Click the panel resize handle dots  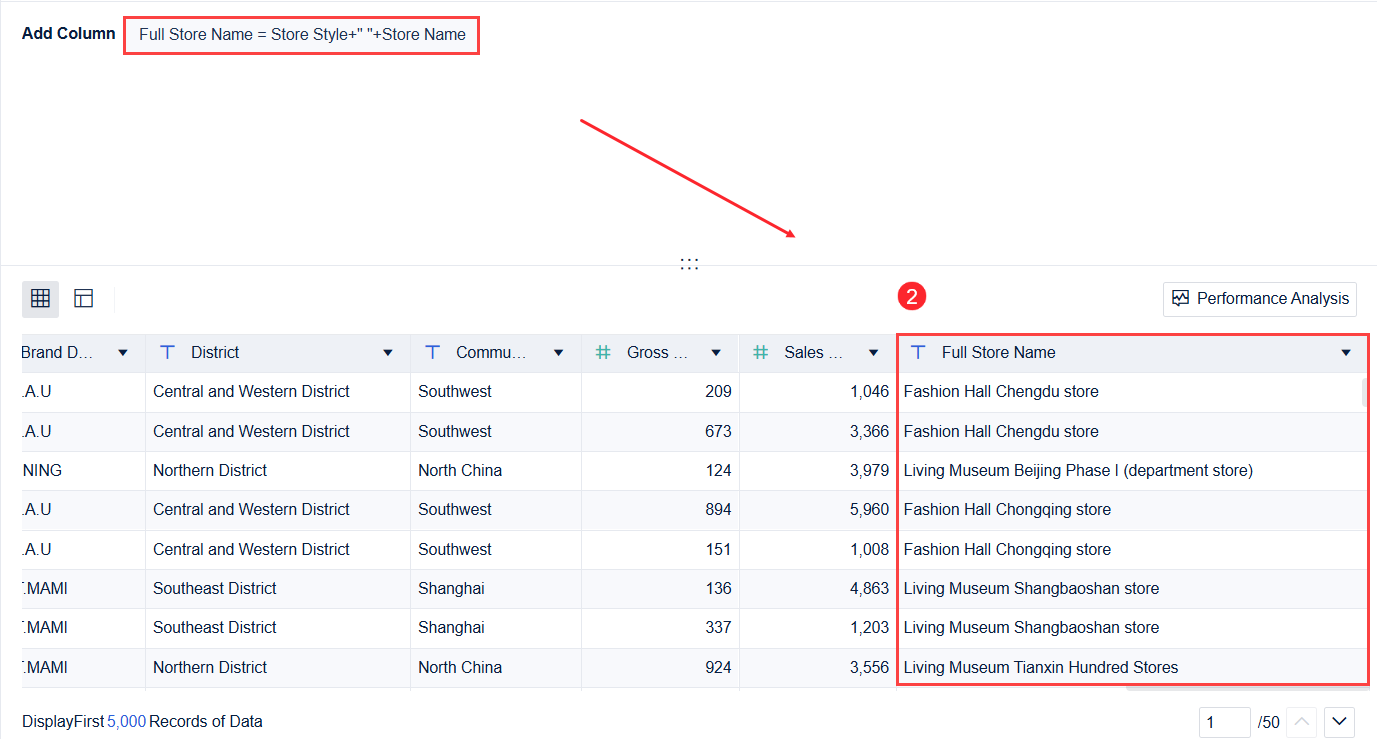click(689, 264)
